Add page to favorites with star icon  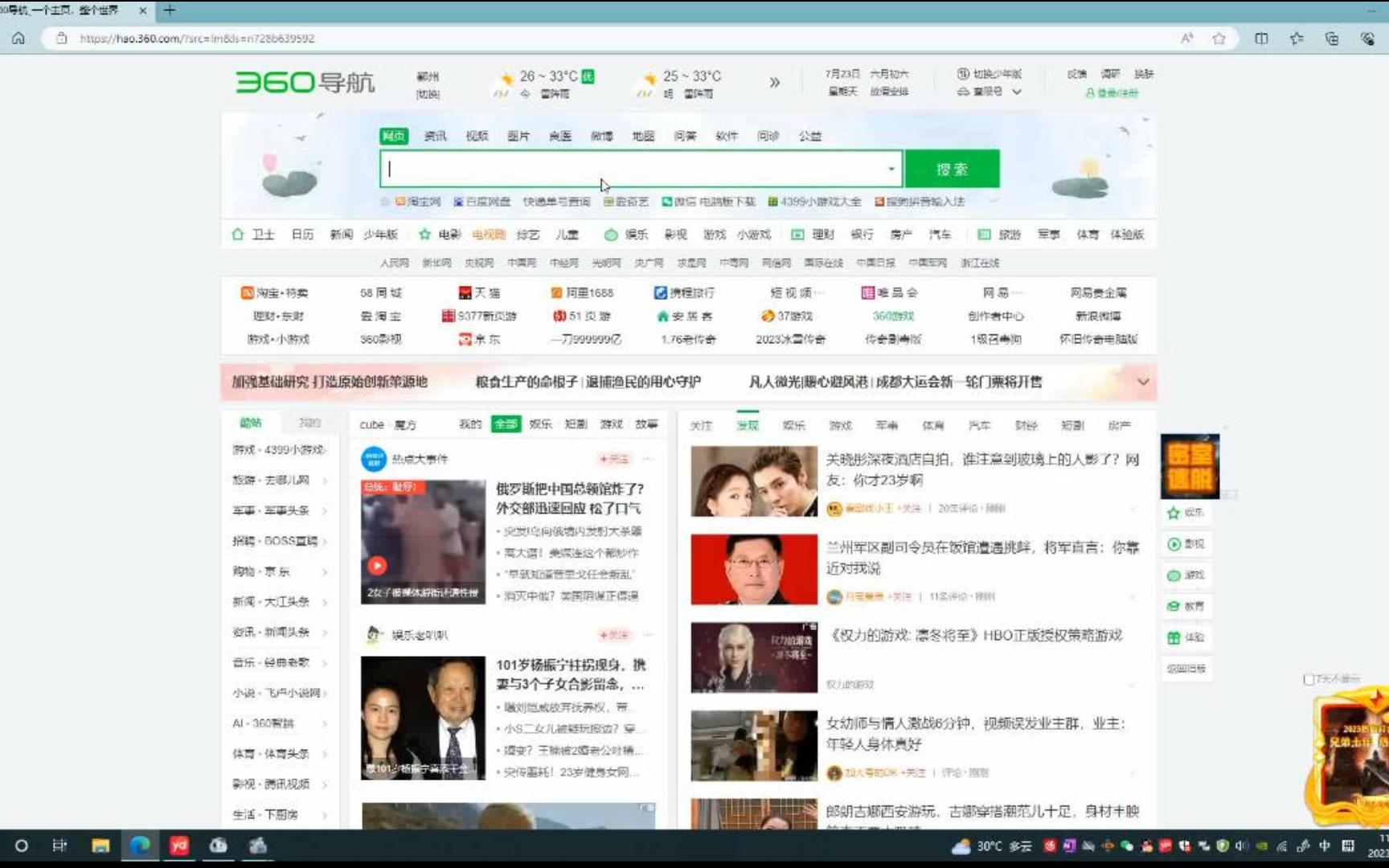click(x=1219, y=38)
